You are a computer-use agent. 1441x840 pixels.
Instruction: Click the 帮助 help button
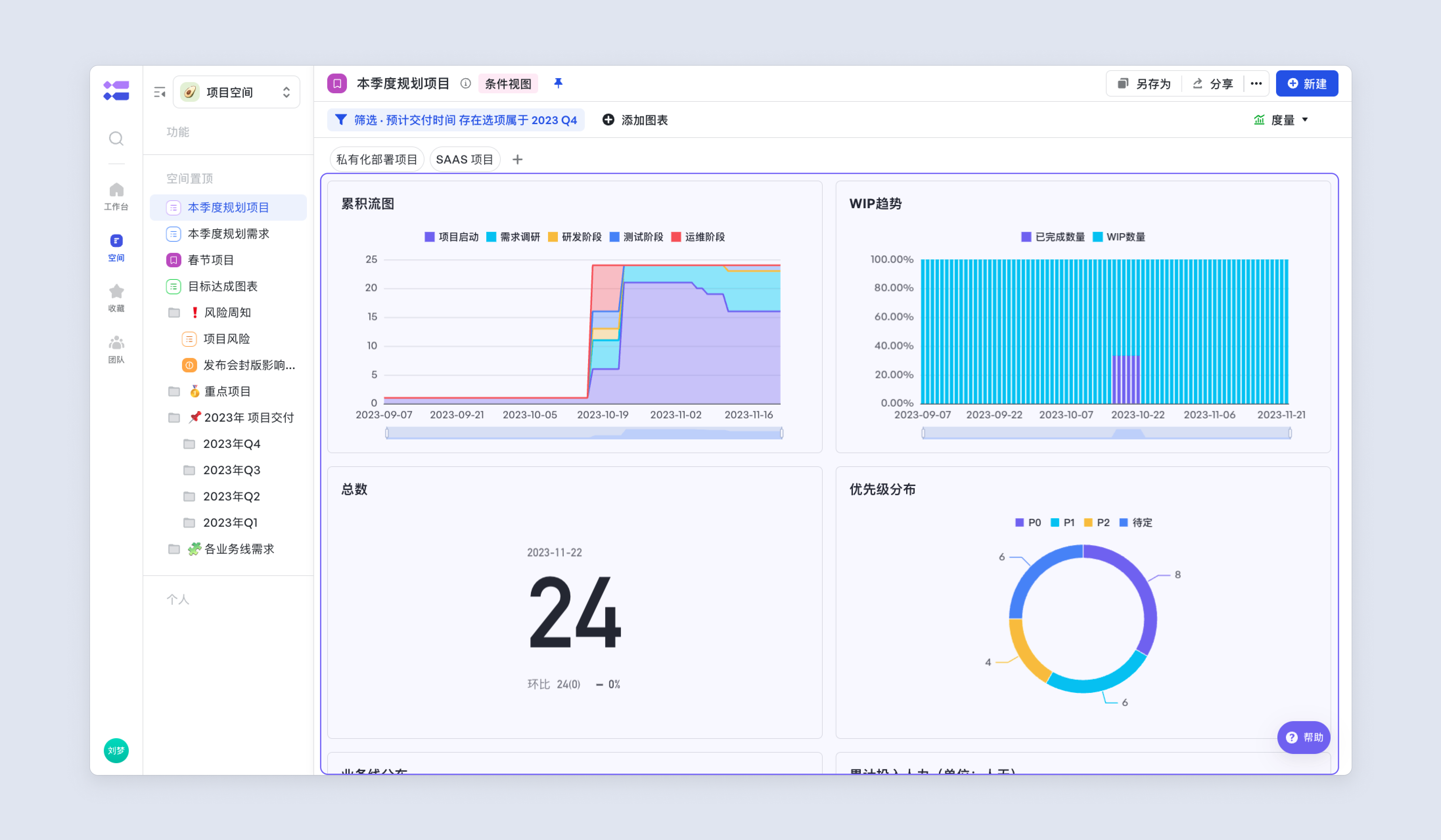(1304, 737)
